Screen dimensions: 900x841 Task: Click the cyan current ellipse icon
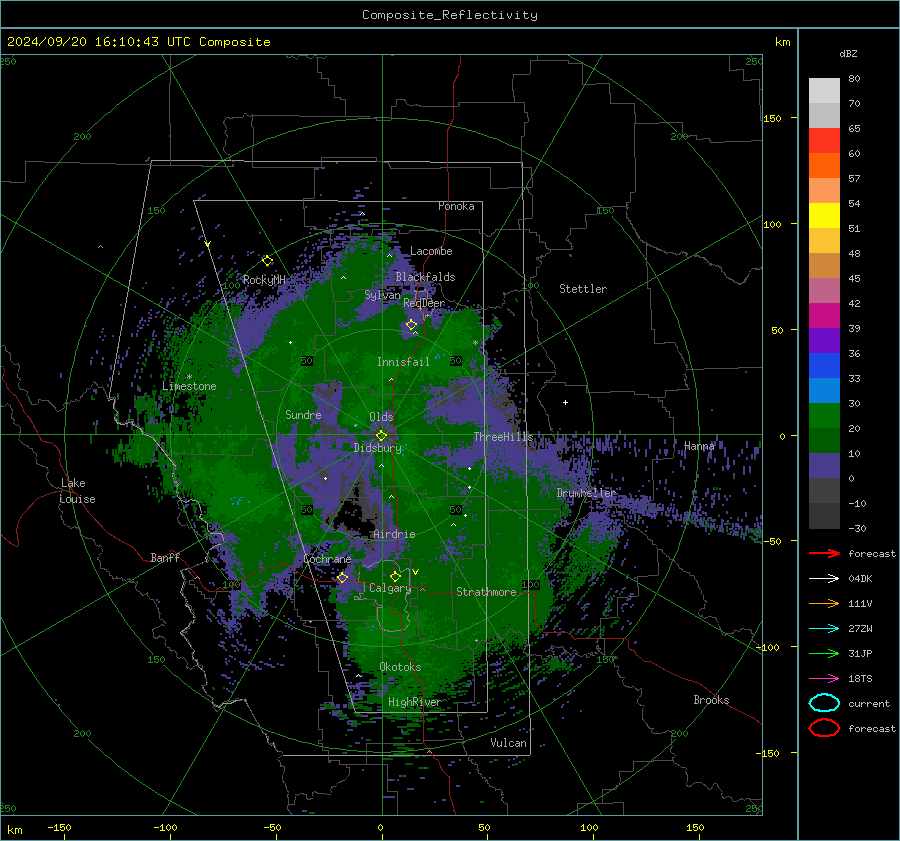point(824,703)
